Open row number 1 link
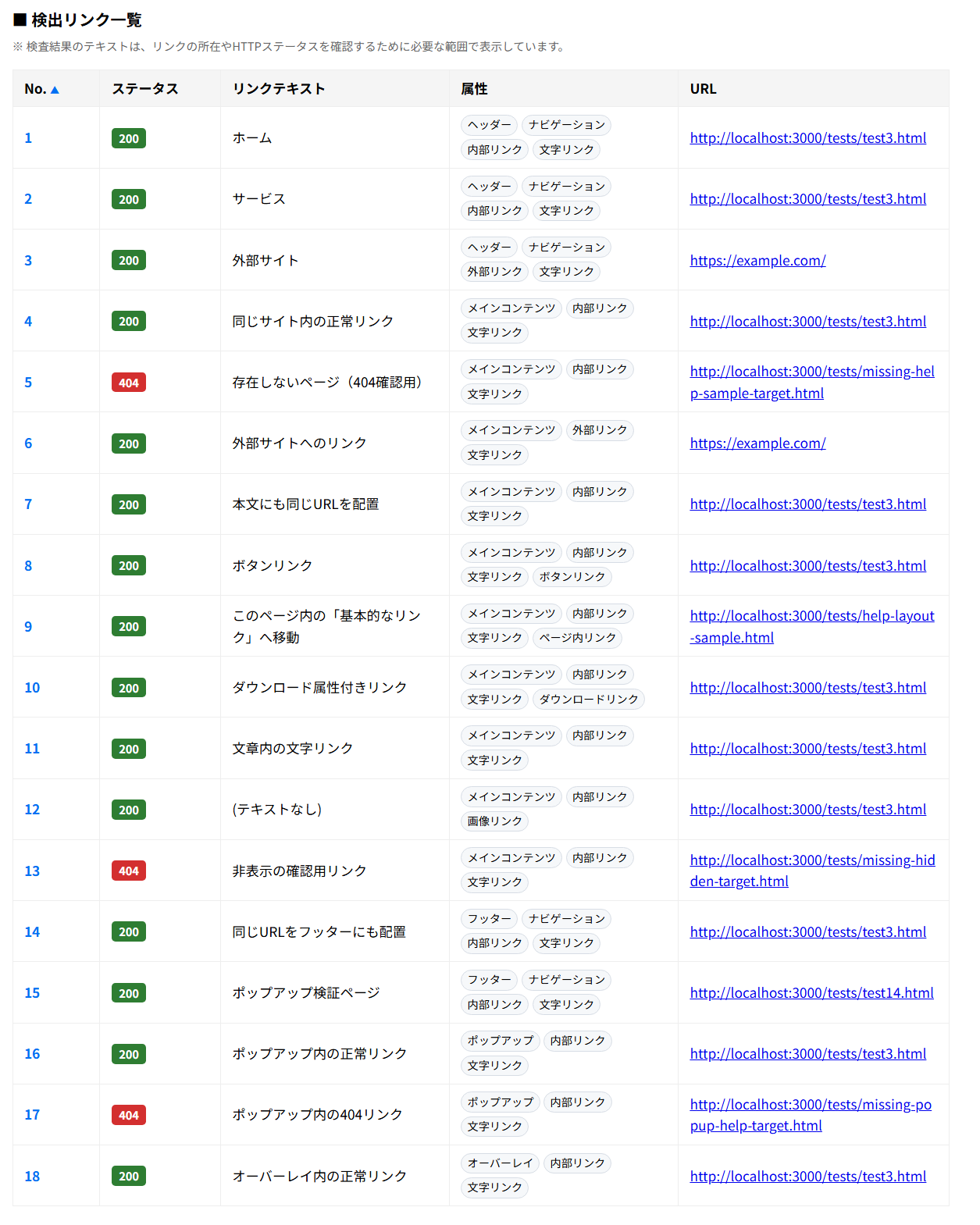 [x=28, y=138]
